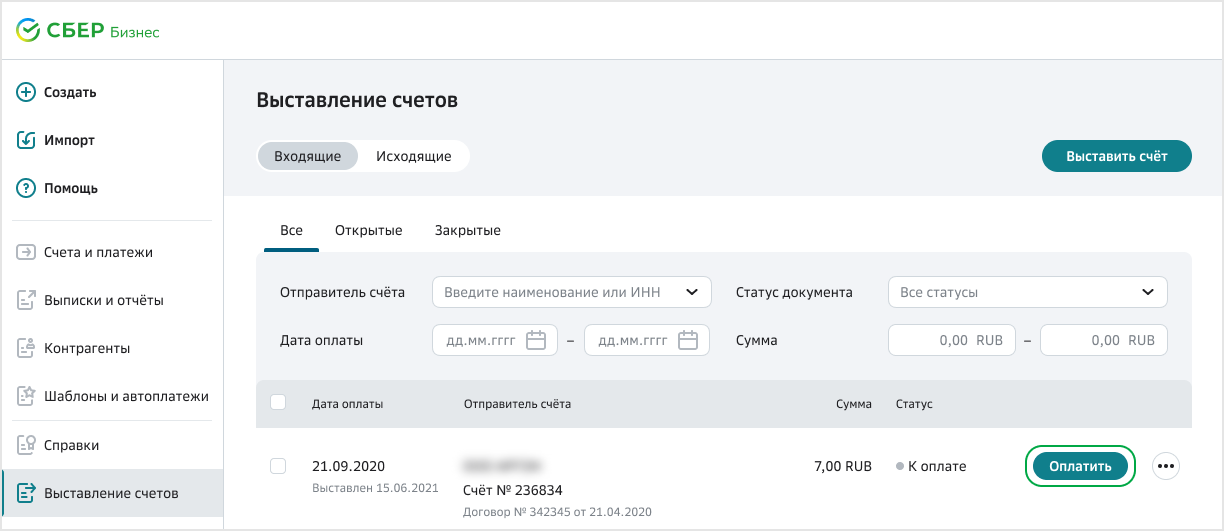Open Импорт via its sidebar icon
Image resolution: width=1224 pixels, height=531 pixels.
tap(27, 140)
